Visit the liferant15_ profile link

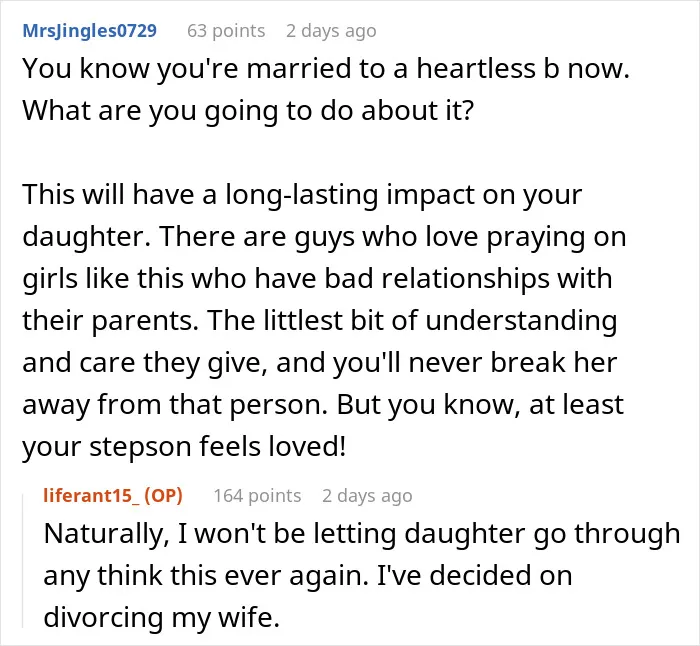point(91,496)
